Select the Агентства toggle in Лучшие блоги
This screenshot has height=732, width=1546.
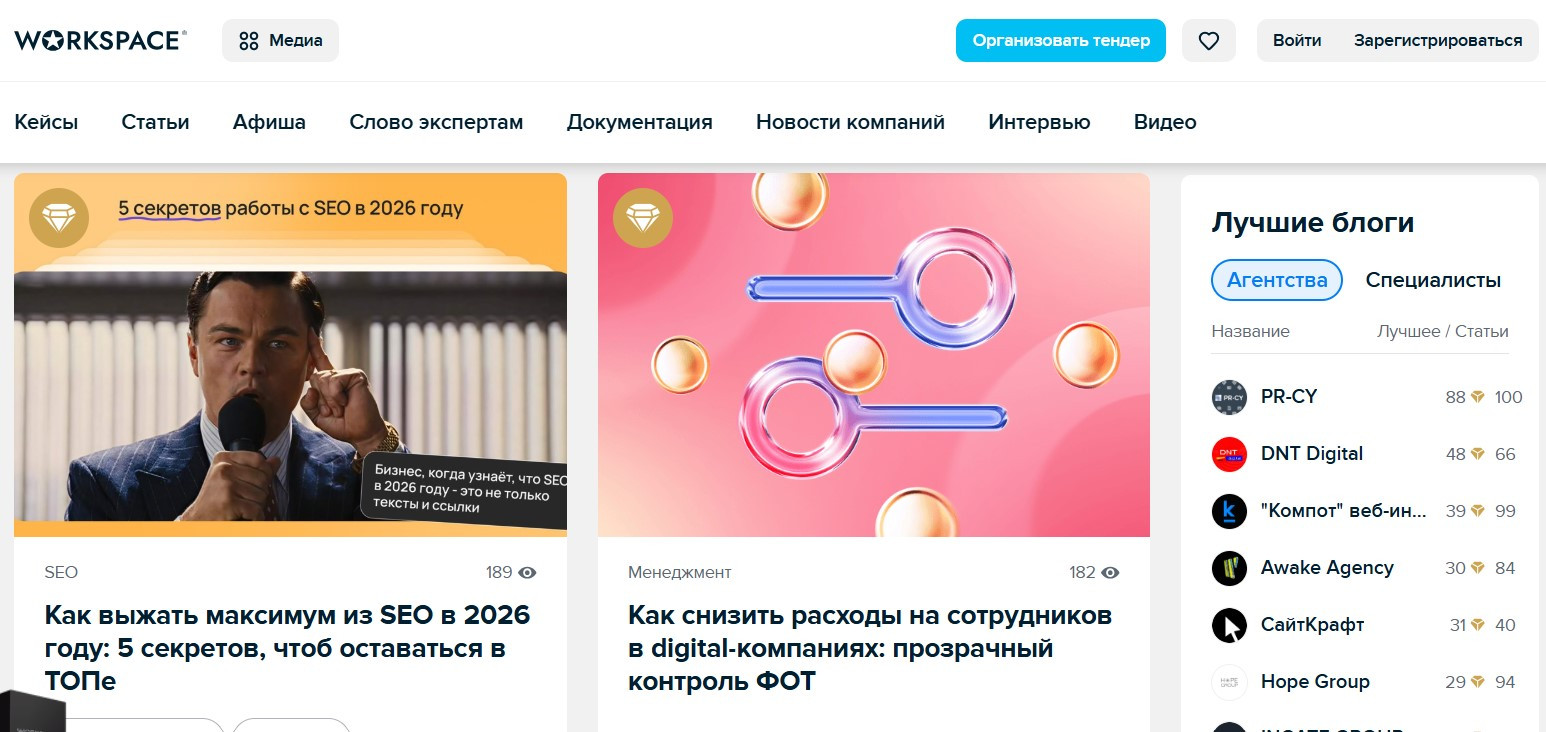point(1277,280)
